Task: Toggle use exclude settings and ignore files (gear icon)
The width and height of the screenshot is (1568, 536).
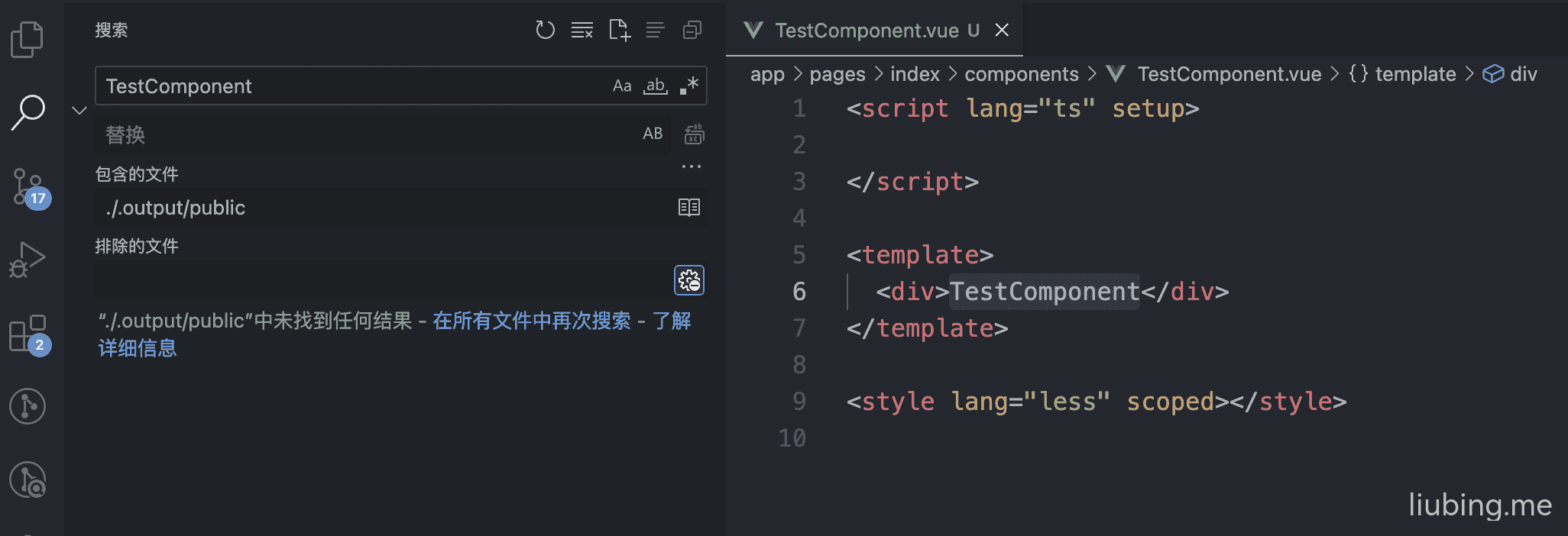Action: tap(689, 280)
